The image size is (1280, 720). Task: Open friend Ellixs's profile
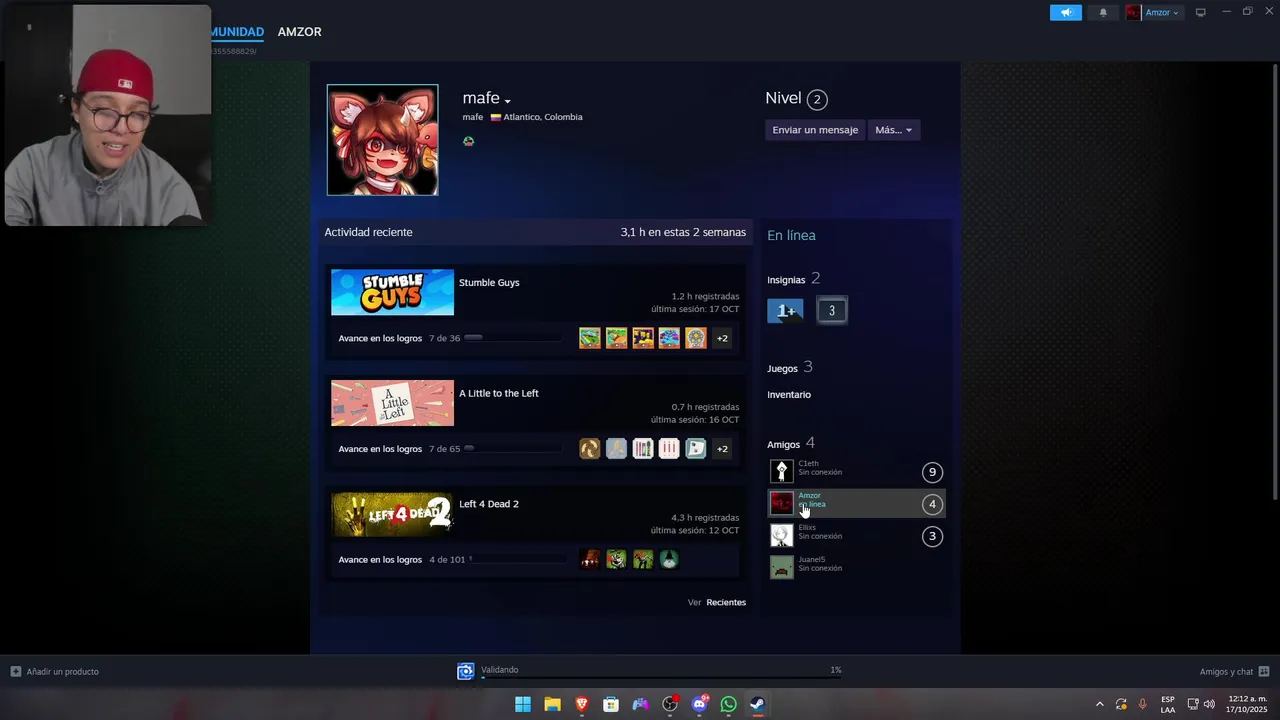(856, 536)
